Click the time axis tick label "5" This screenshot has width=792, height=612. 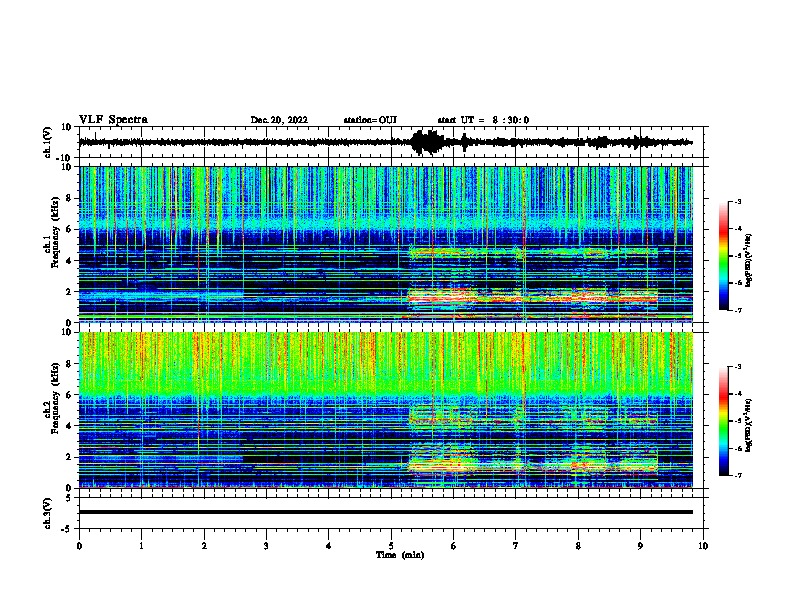coord(391,546)
